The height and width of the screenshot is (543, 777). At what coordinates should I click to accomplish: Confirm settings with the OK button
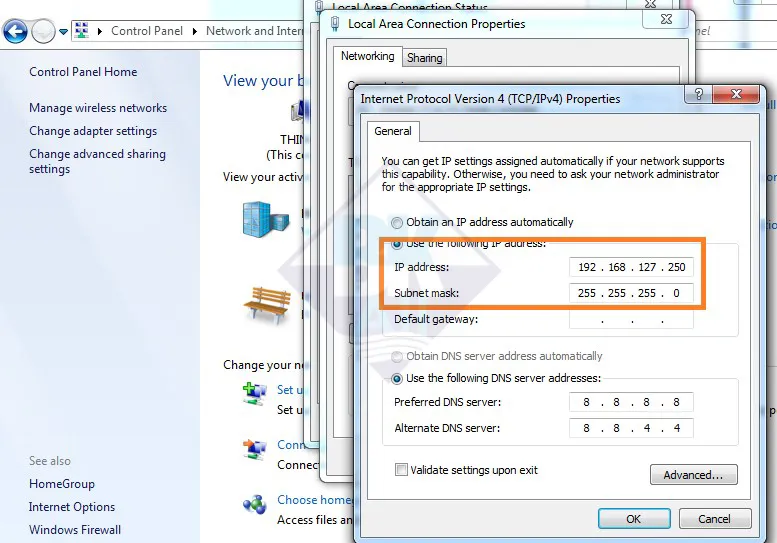click(633, 519)
